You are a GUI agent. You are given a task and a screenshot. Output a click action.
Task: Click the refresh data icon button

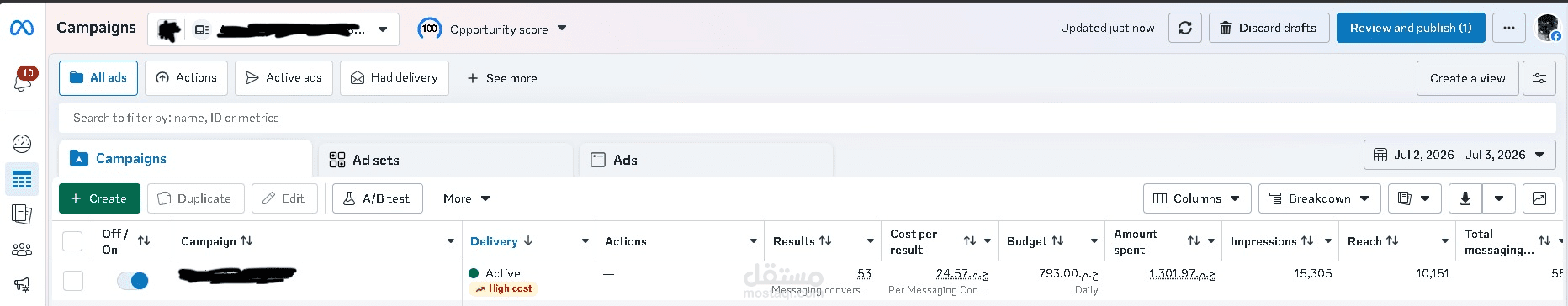(x=1185, y=28)
